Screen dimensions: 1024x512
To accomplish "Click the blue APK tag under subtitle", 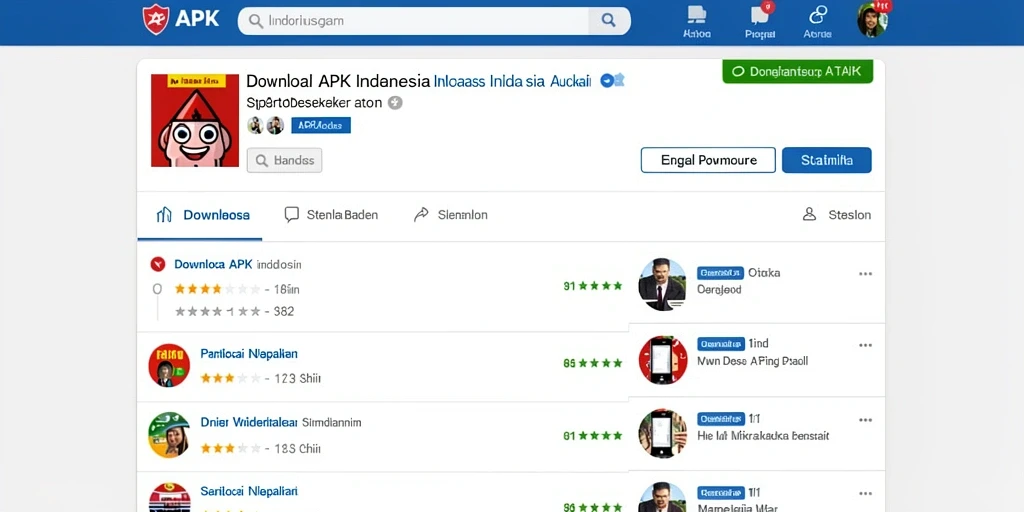I will (321, 125).
